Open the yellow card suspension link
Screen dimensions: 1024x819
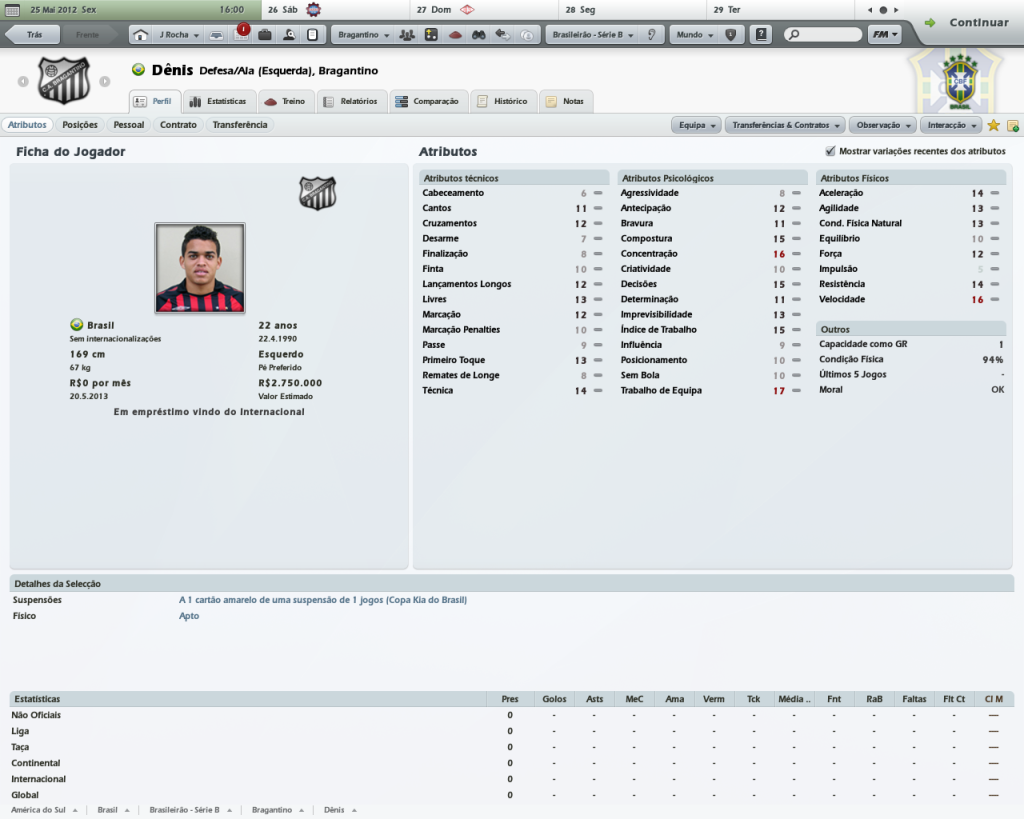(323, 600)
